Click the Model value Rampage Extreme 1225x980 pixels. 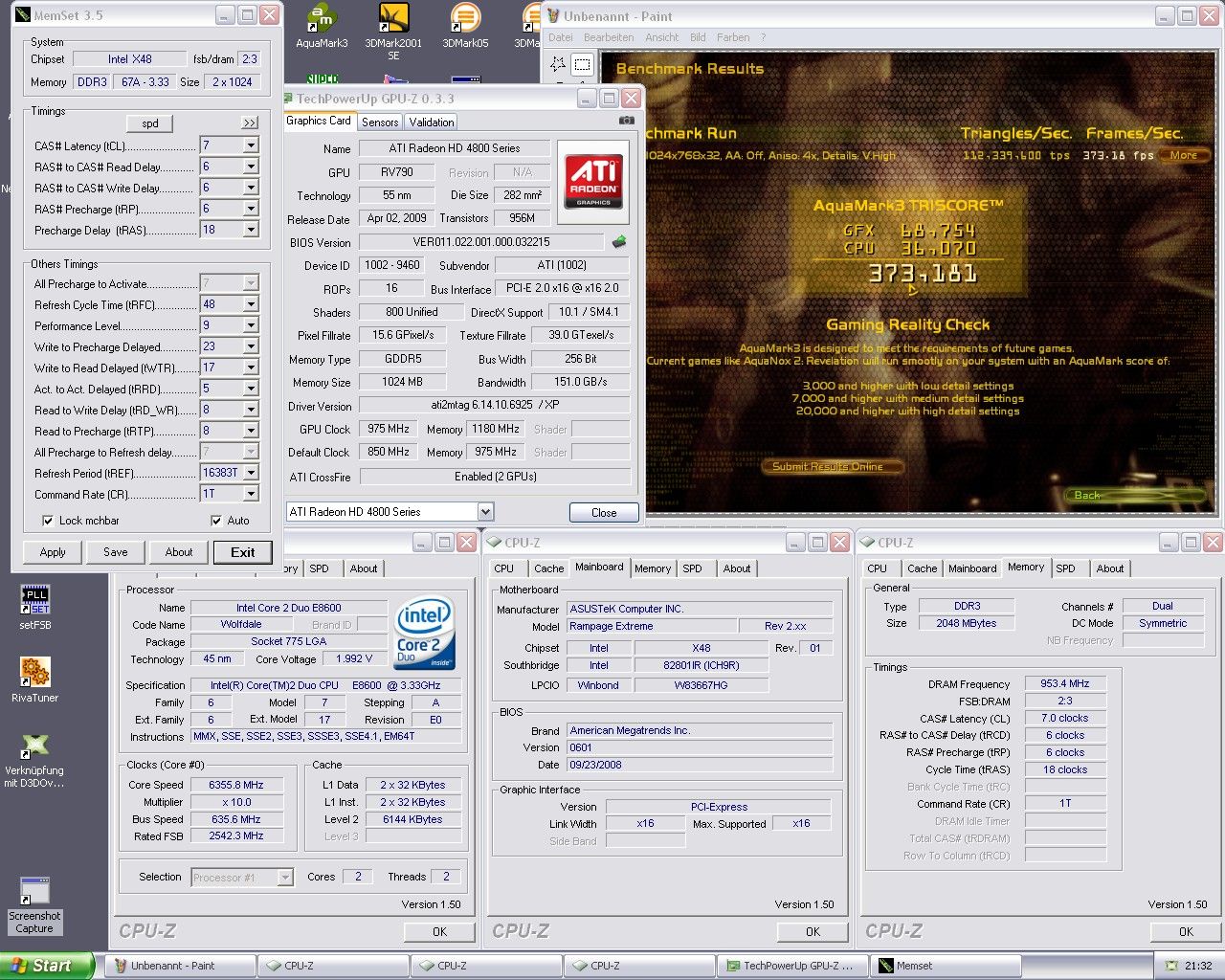click(x=652, y=626)
